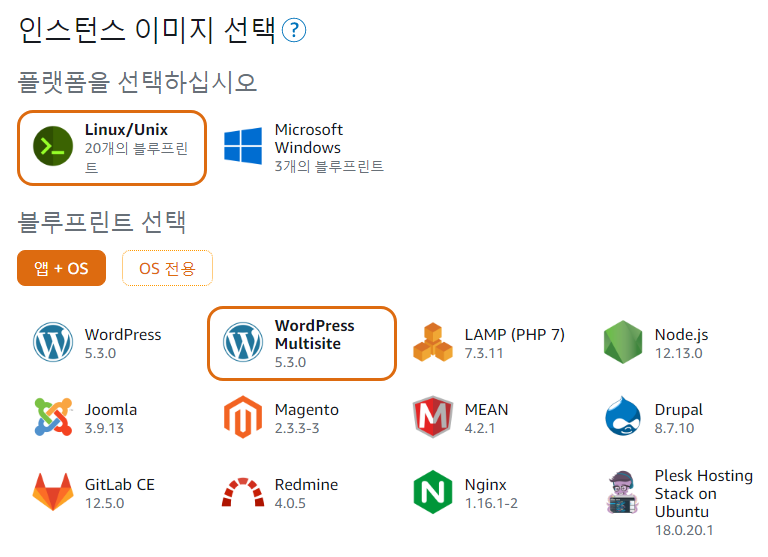Pick the MEAN shield icon
This screenshot has width=768, height=557.
coord(433,417)
